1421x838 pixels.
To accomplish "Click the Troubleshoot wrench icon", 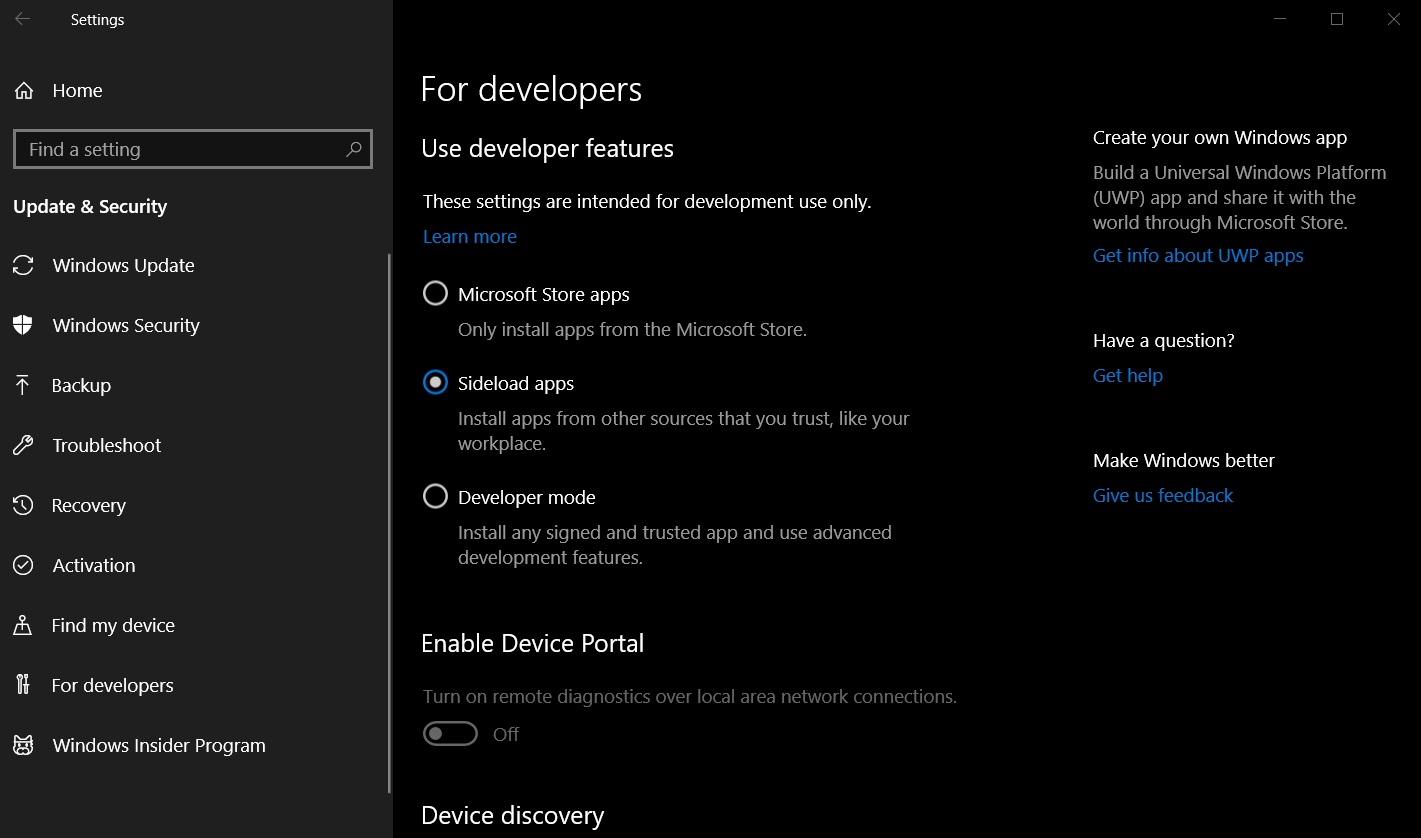I will point(23,446).
